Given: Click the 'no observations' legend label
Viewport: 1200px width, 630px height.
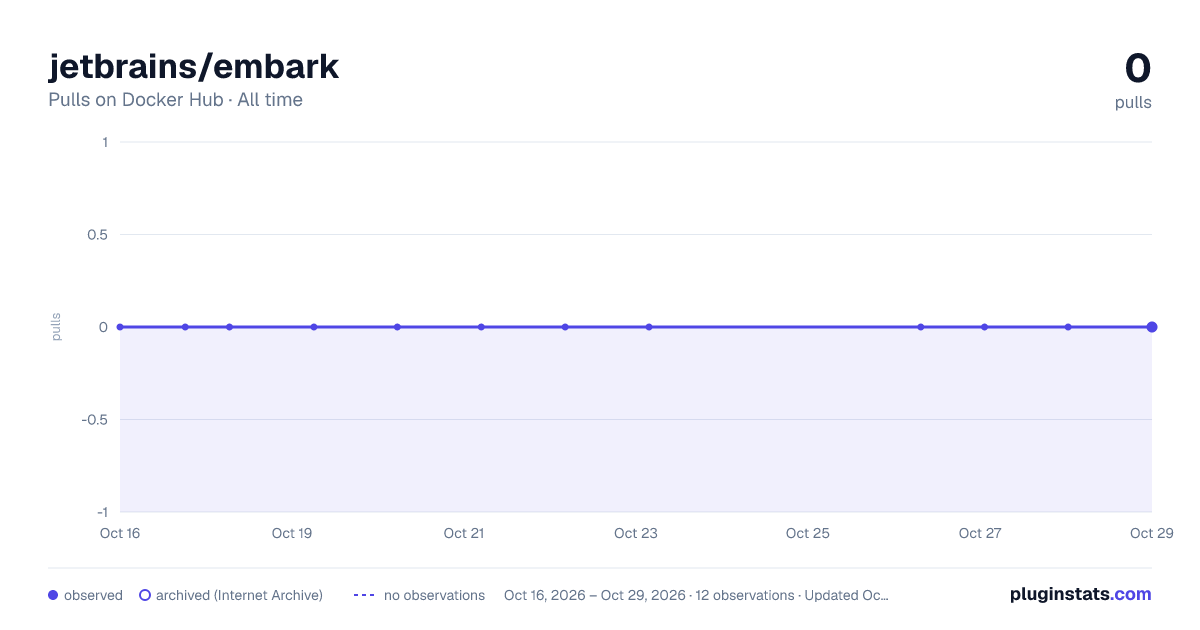Looking at the screenshot, I should [x=434, y=595].
